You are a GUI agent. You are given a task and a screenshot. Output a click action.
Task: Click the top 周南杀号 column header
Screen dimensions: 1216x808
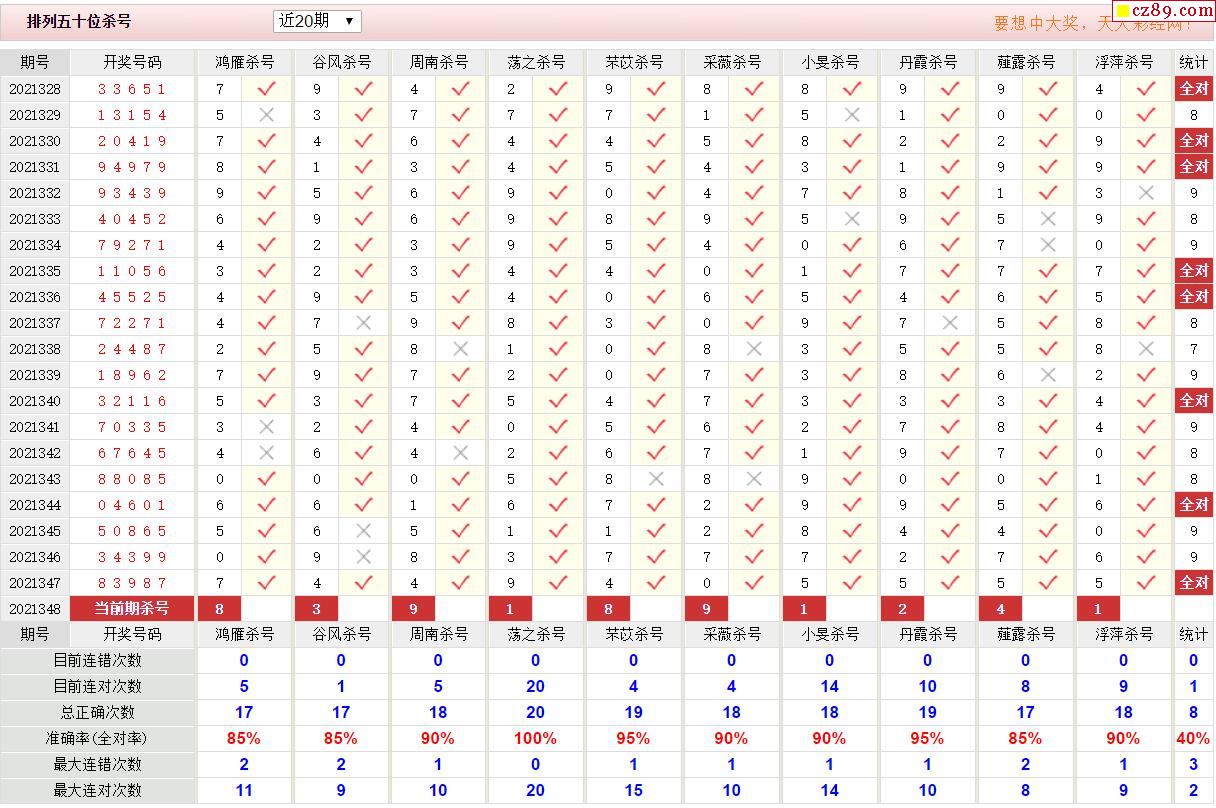[439, 62]
